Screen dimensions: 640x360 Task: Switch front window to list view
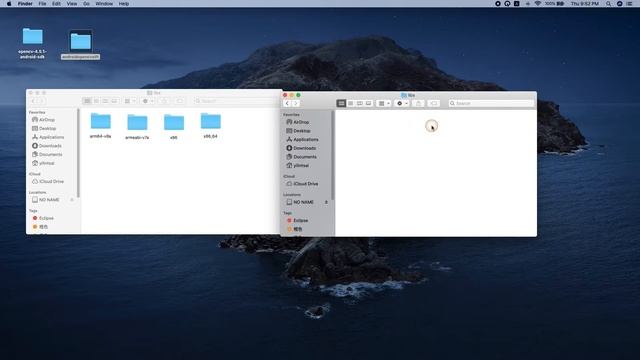(x=350, y=103)
